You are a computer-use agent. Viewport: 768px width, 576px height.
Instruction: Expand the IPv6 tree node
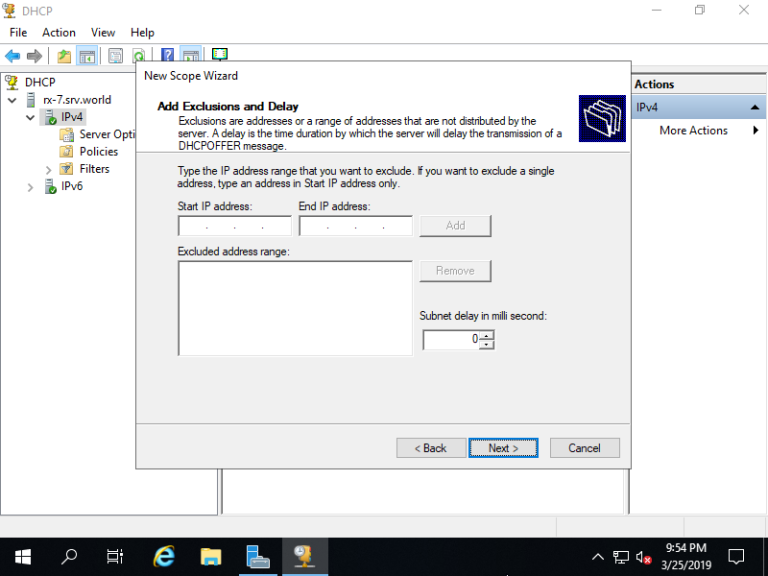point(30,187)
